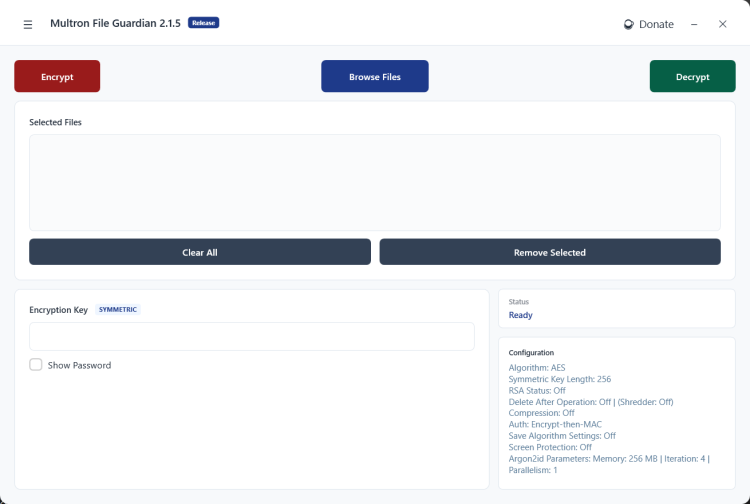The height and width of the screenshot is (504, 750).
Task: Minimize the File Guardian window
Action: pyautogui.click(x=694, y=24)
